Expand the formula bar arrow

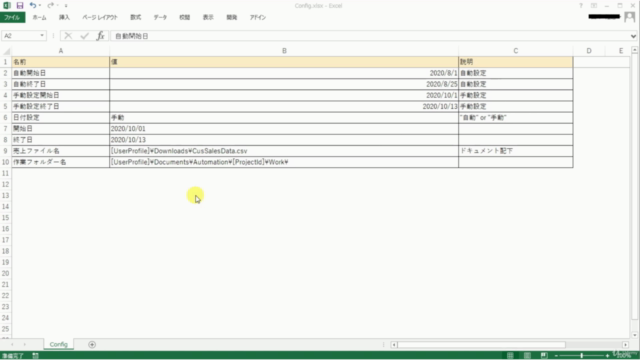(633, 36)
